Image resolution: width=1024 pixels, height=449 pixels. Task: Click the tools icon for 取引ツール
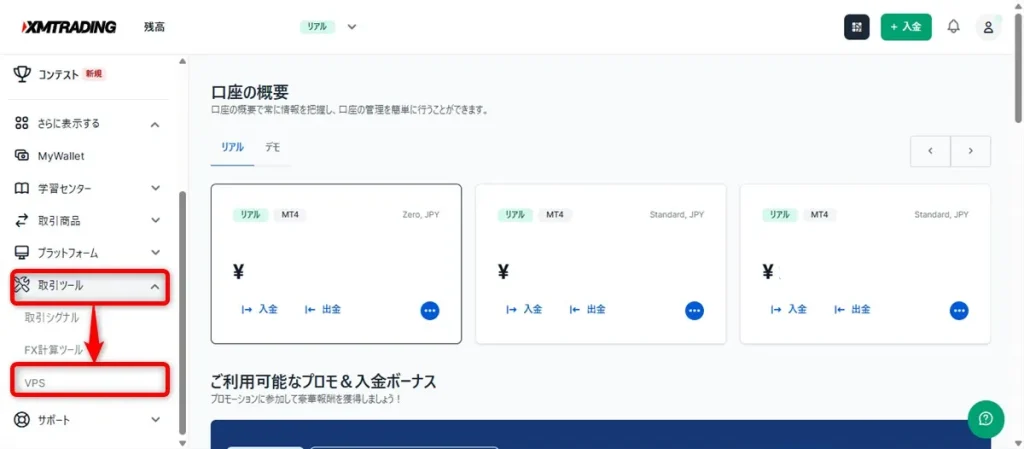pos(22,285)
